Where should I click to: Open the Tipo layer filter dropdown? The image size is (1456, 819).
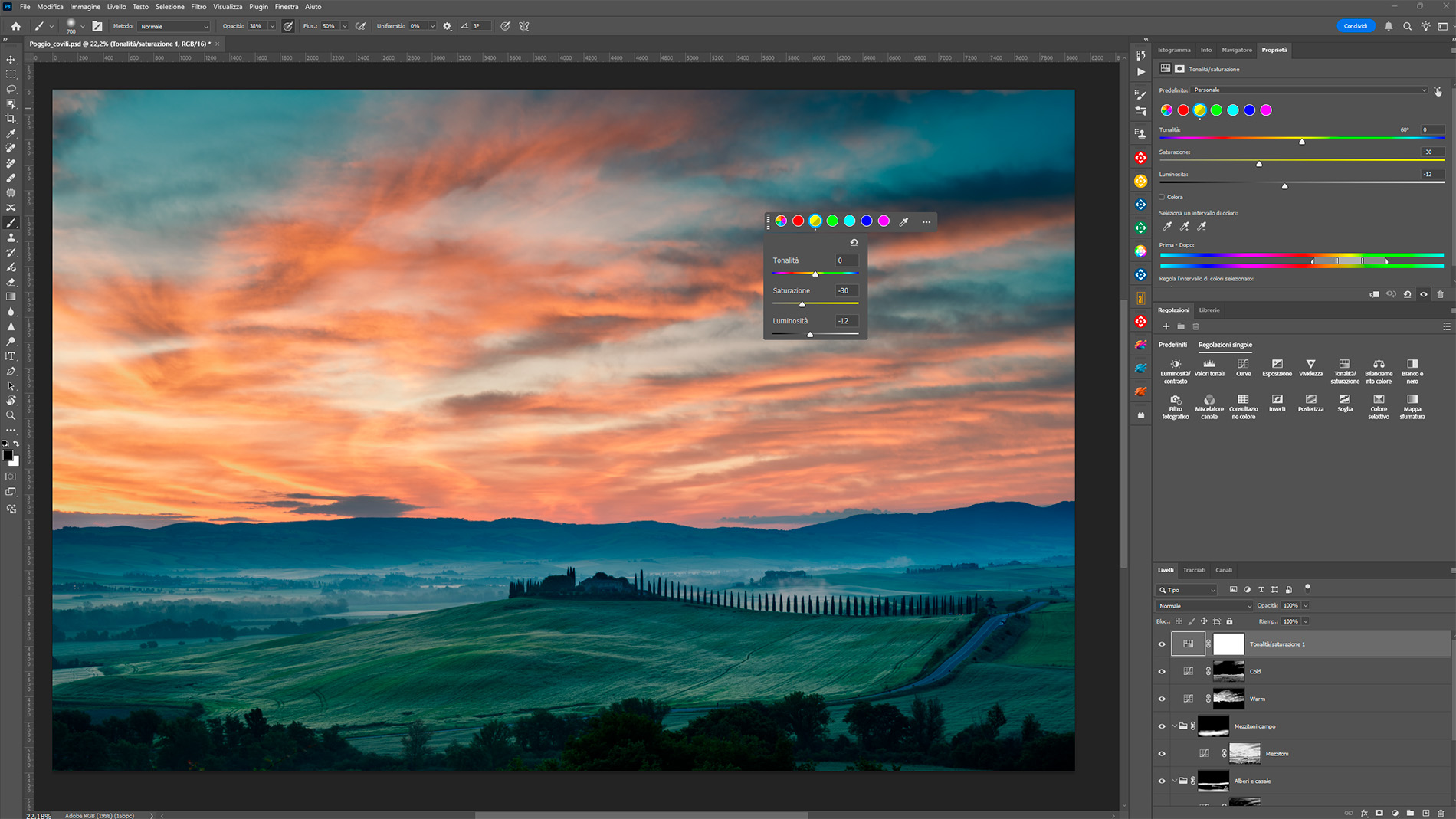pyautogui.click(x=1187, y=590)
